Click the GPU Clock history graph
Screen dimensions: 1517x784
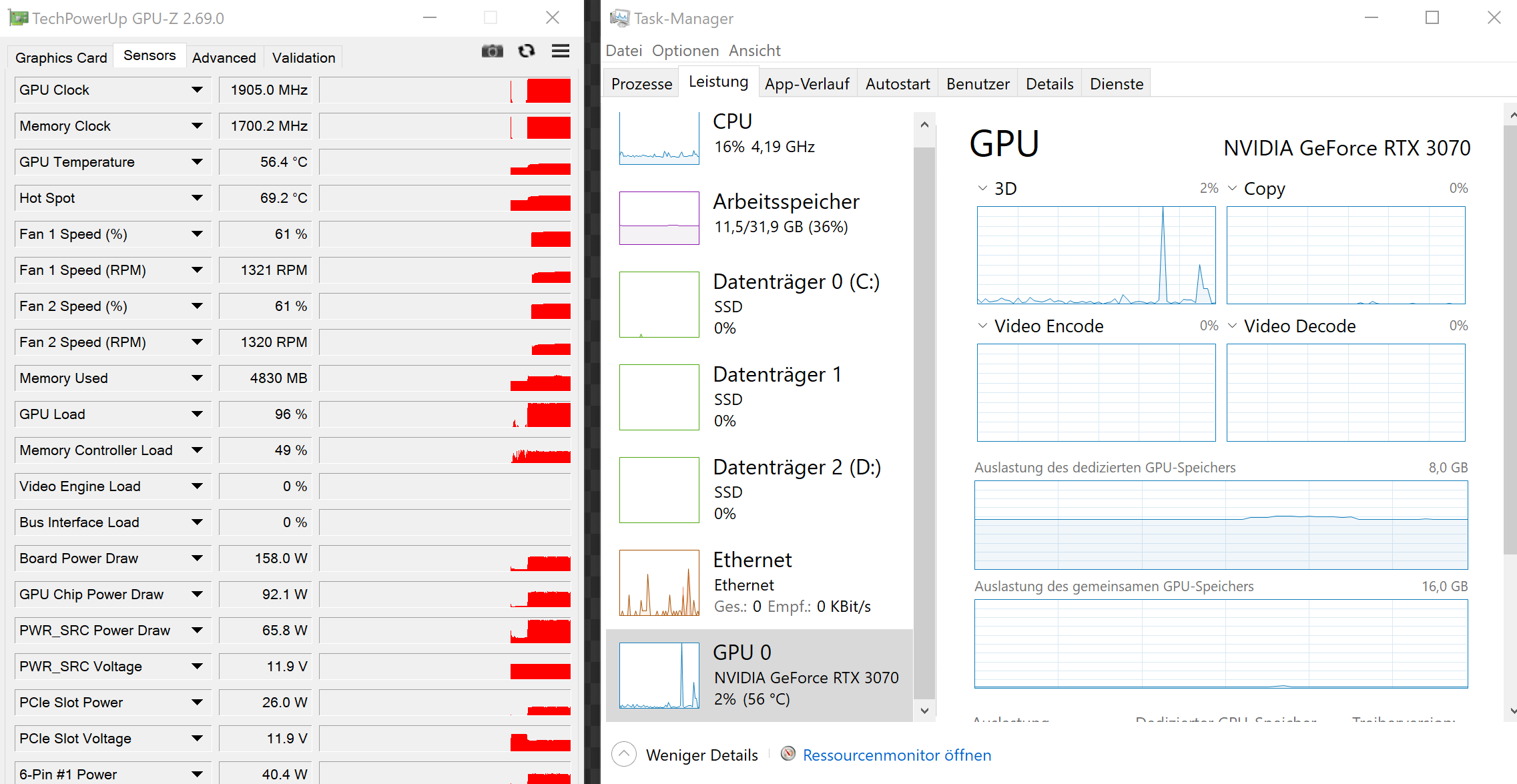(444, 90)
